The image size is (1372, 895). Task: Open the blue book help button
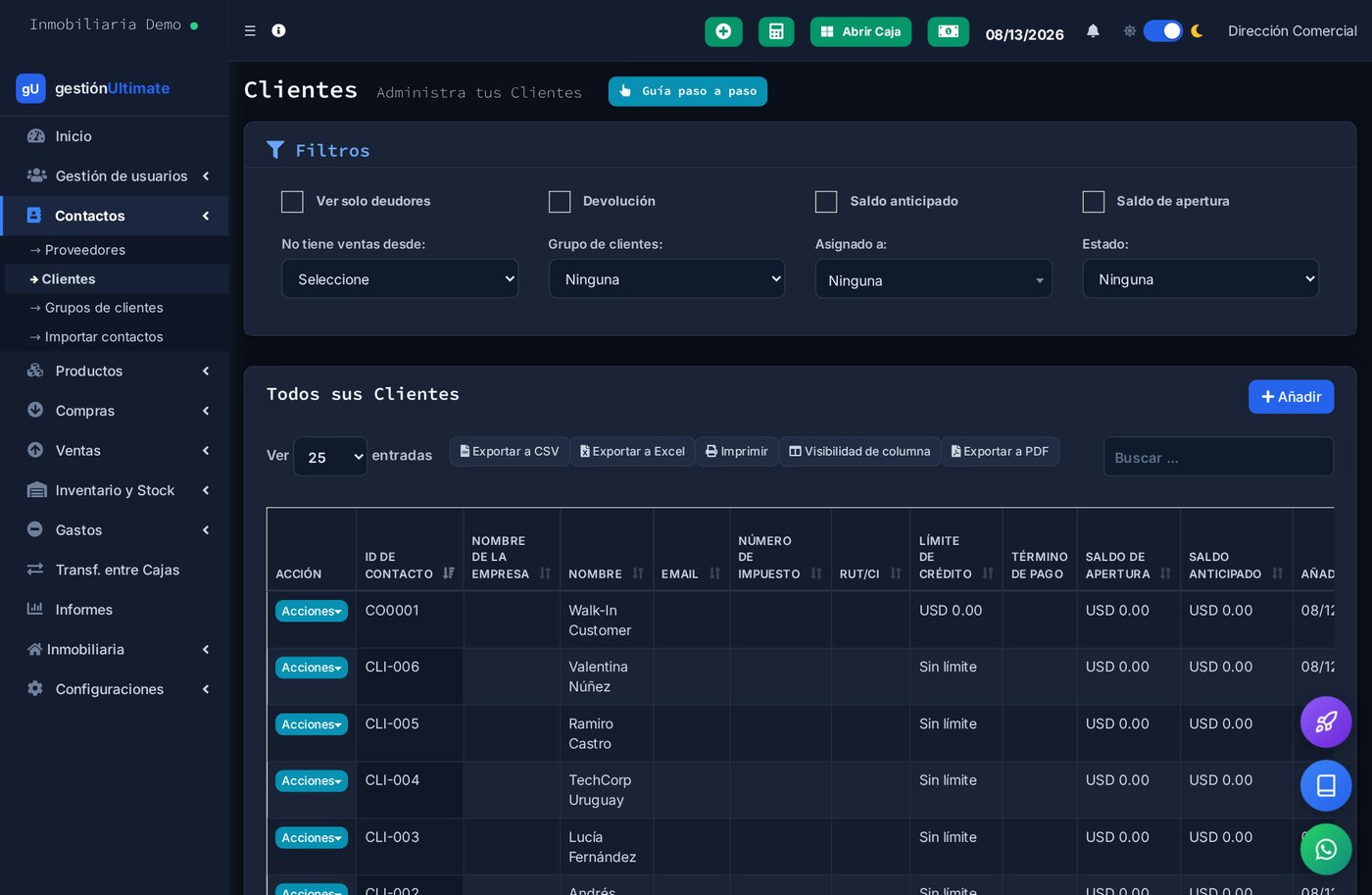click(1326, 786)
